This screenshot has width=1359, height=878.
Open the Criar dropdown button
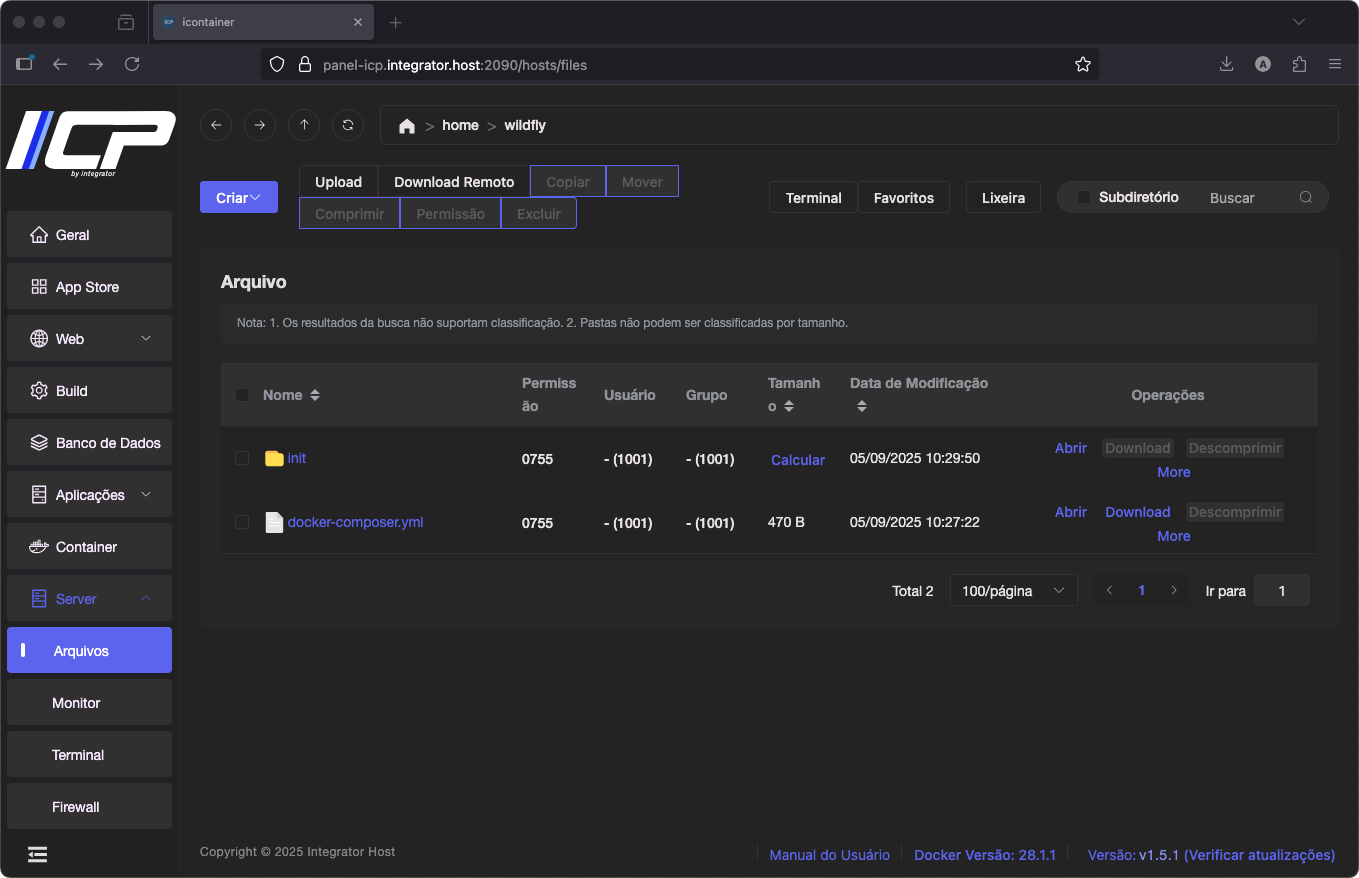[238, 197]
